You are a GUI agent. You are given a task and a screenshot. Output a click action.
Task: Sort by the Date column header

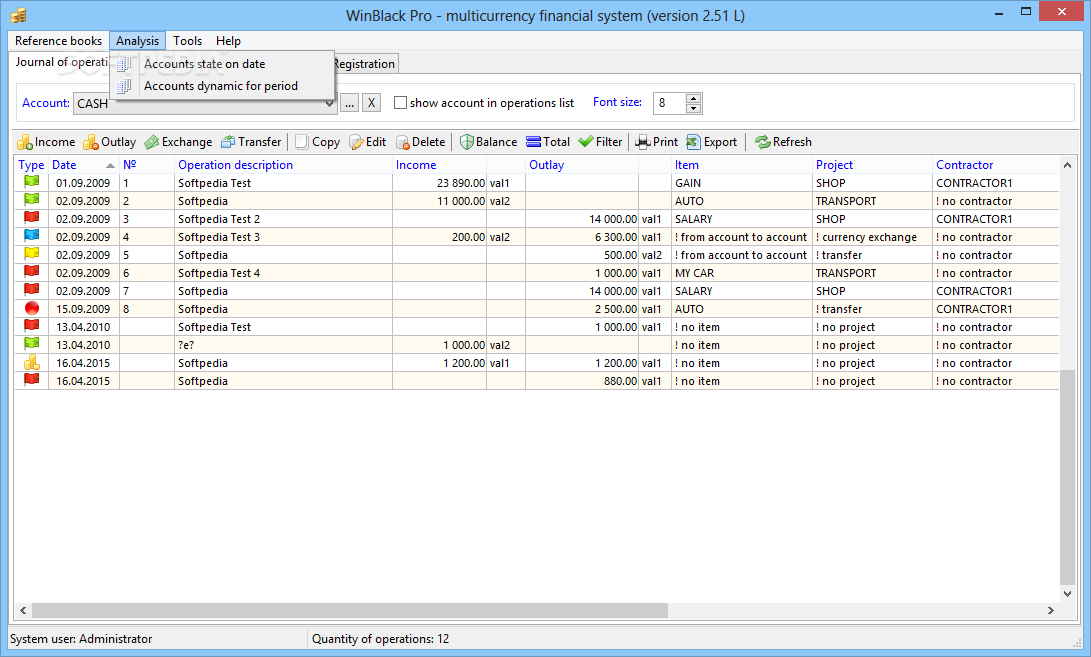pyautogui.click(x=82, y=165)
